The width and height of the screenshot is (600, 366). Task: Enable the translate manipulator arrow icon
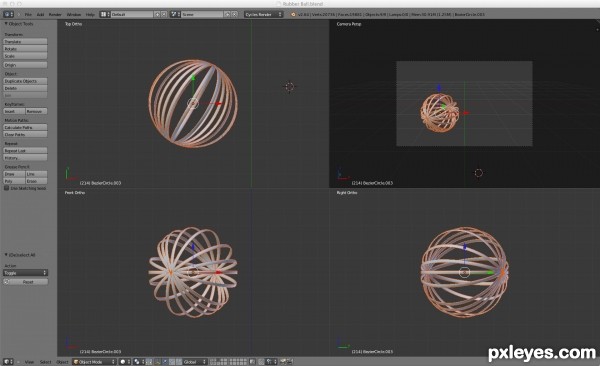pos(164,362)
